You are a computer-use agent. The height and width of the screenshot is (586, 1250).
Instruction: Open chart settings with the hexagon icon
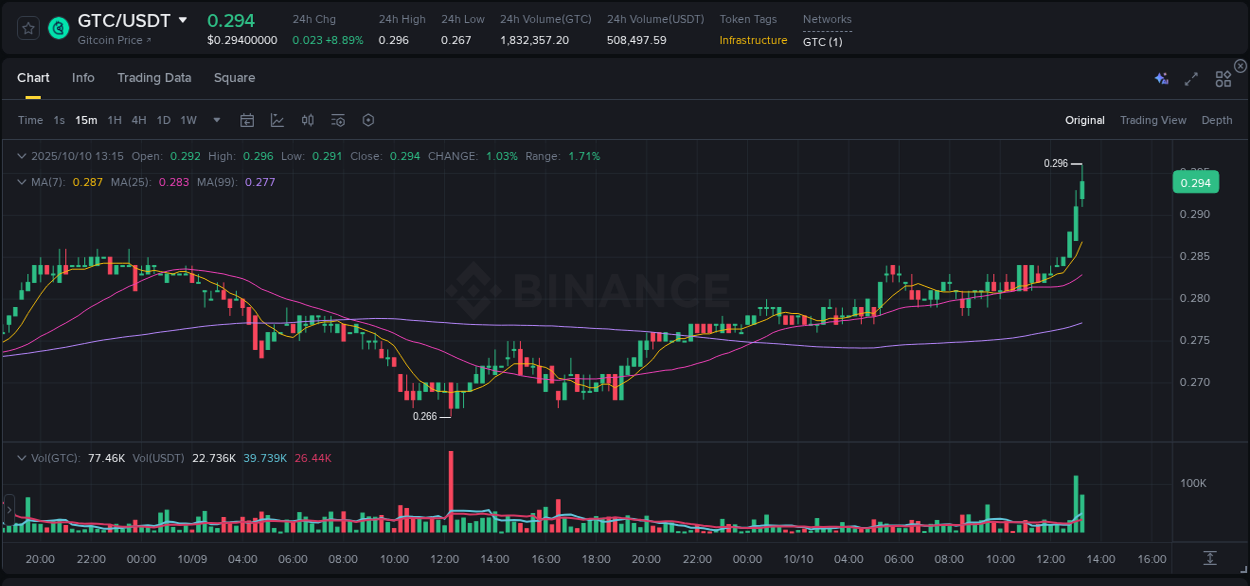tap(368, 120)
